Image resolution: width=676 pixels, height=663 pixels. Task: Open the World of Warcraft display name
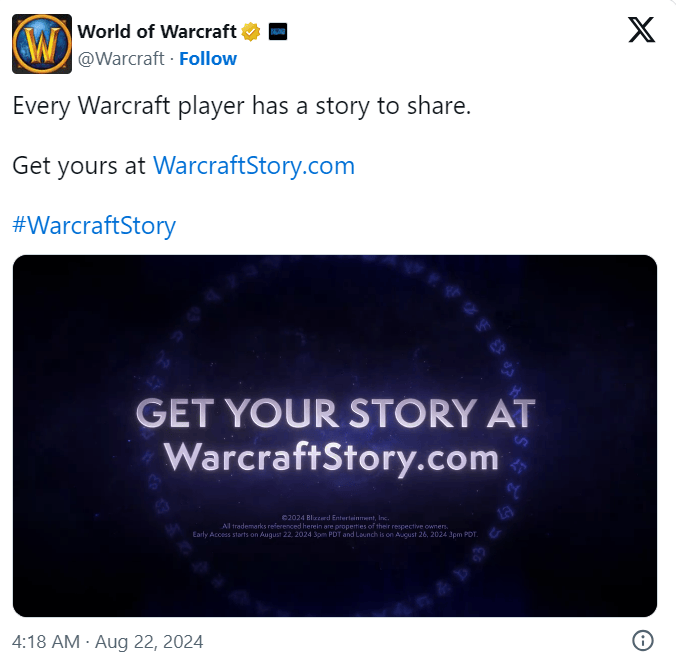click(157, 32)
